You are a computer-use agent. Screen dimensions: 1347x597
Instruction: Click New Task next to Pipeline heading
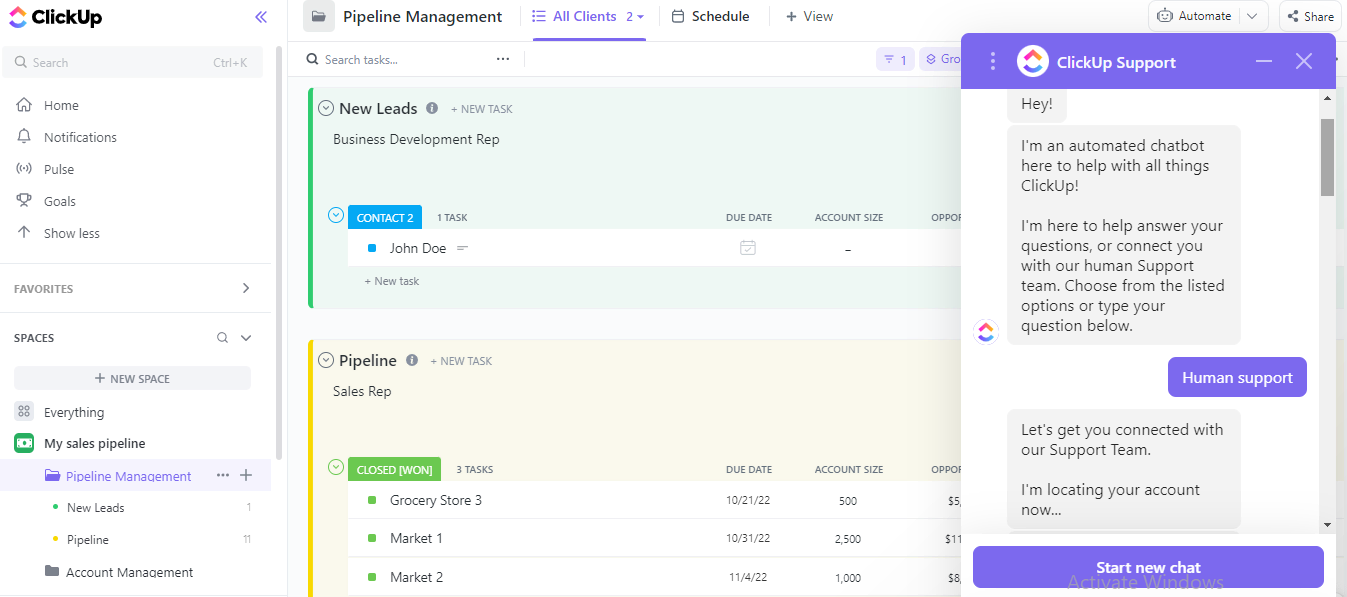461,361
